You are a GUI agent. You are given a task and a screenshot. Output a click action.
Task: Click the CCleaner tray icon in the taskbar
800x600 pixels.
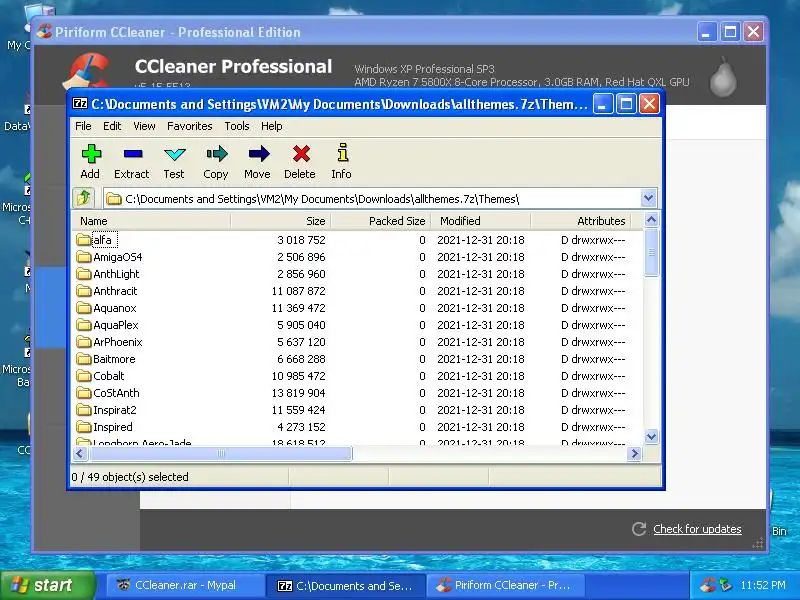coord(707,585)
